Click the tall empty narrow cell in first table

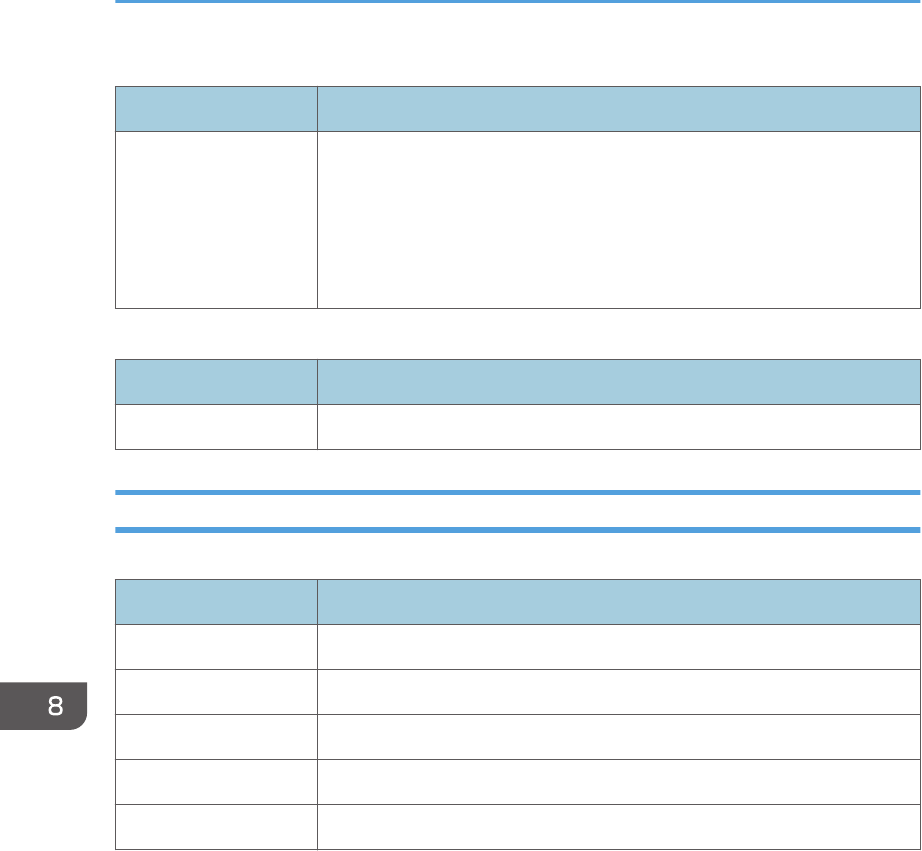click(216, 220)
